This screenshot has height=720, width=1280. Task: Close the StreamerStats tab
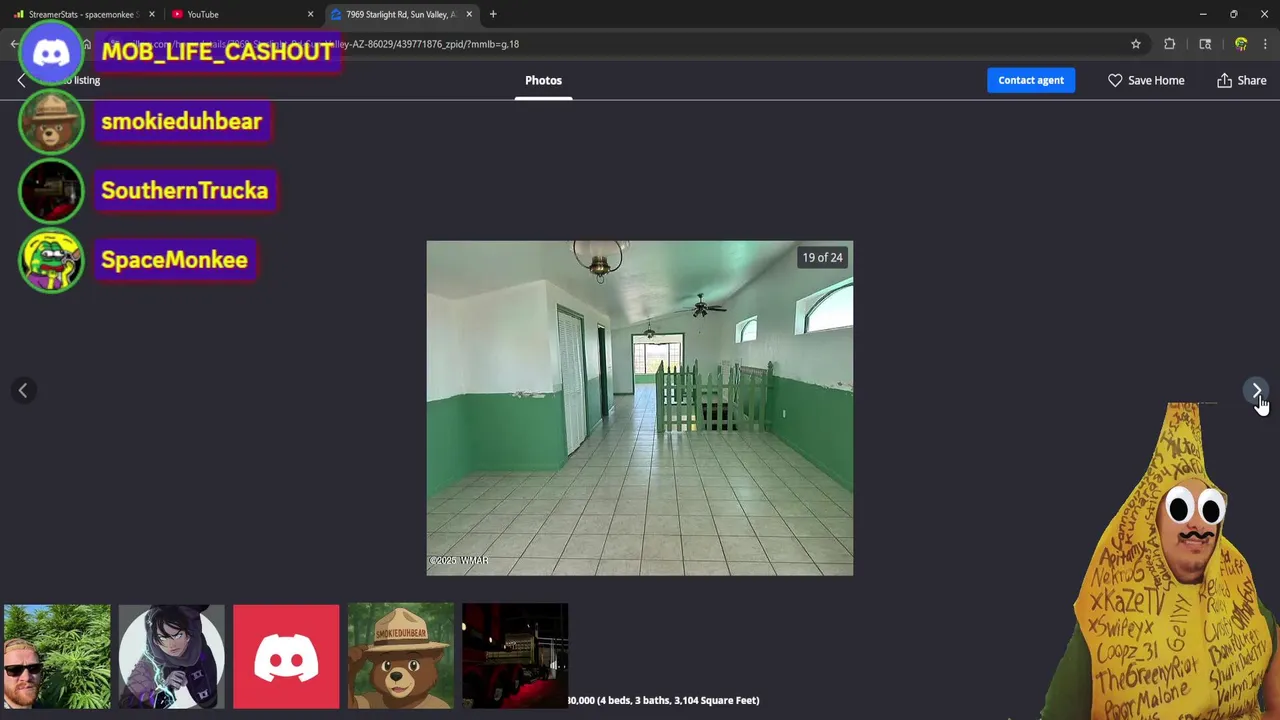click(x=152, y=14)
